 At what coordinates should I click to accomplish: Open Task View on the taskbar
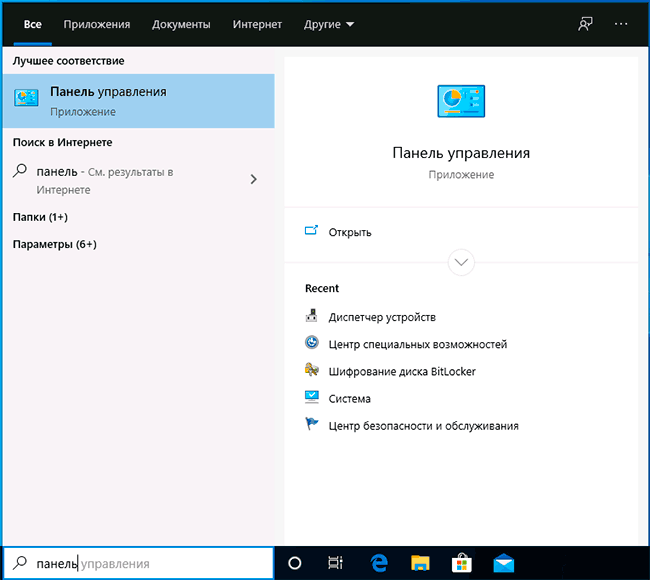(x=335, y=563)
